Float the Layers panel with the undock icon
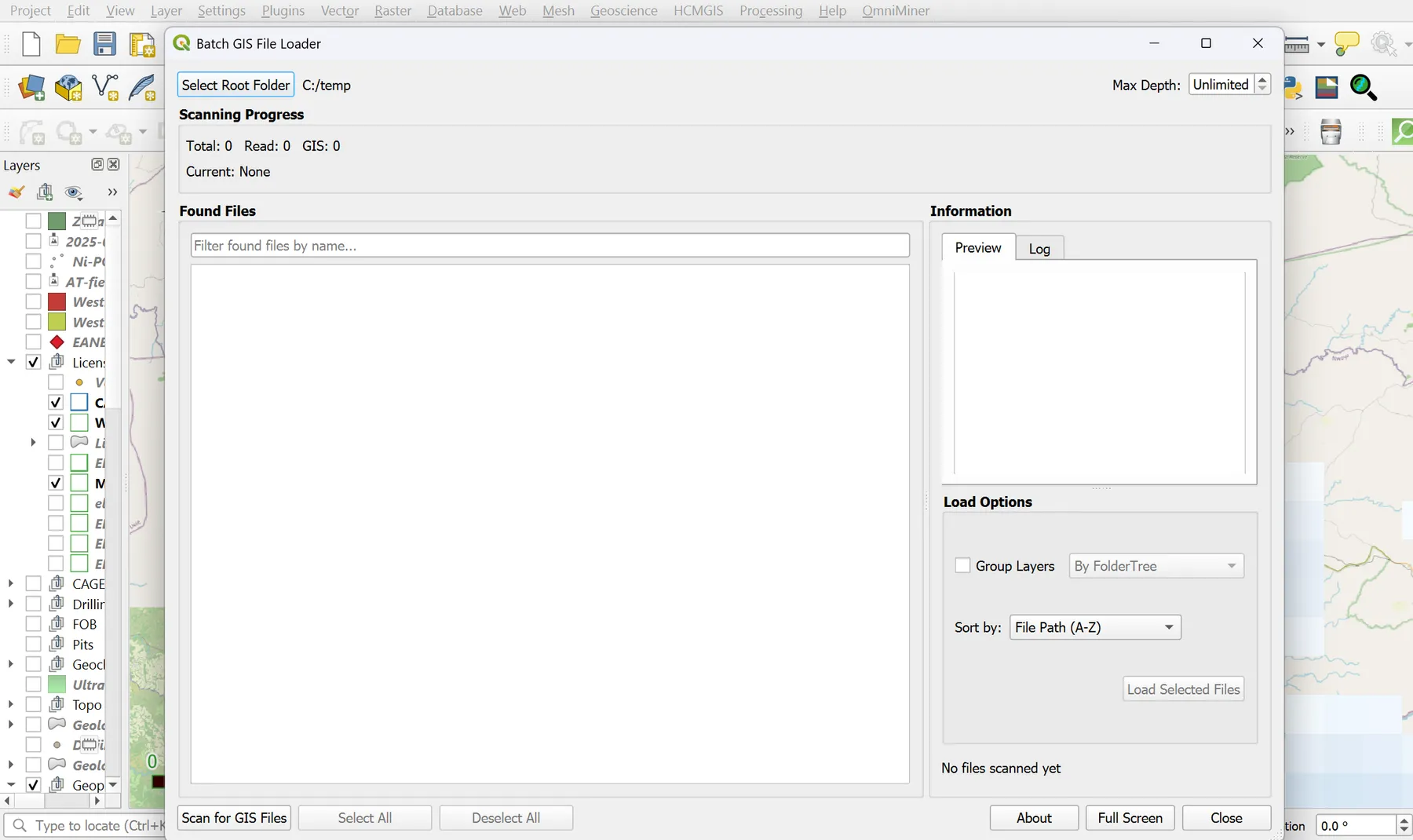This screenshot has height=840, width=1413. pyautogui.click(x=97, y=164)
